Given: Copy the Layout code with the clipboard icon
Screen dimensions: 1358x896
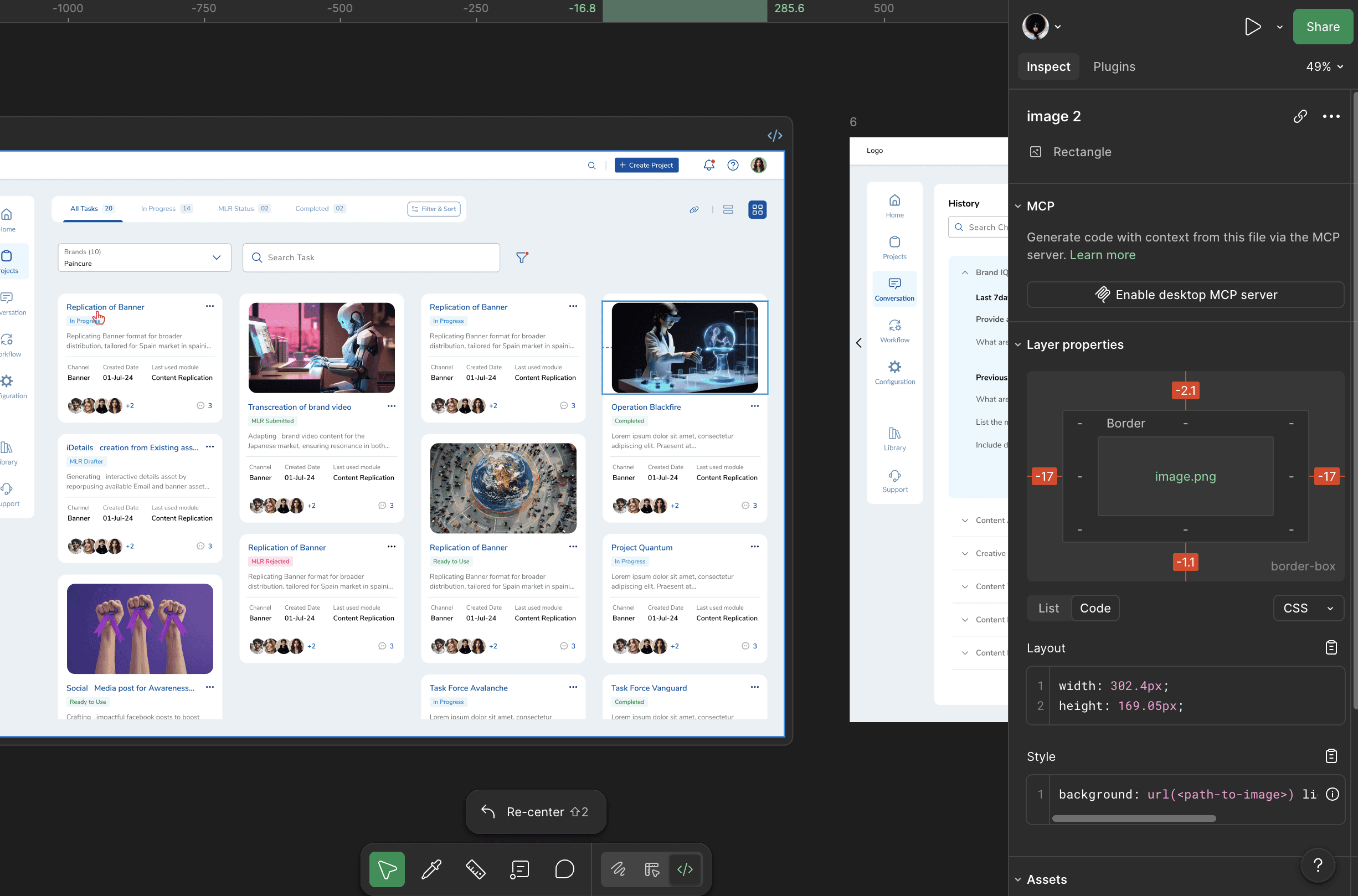Looking at the screenshot, I should [x=1332, y=647].
